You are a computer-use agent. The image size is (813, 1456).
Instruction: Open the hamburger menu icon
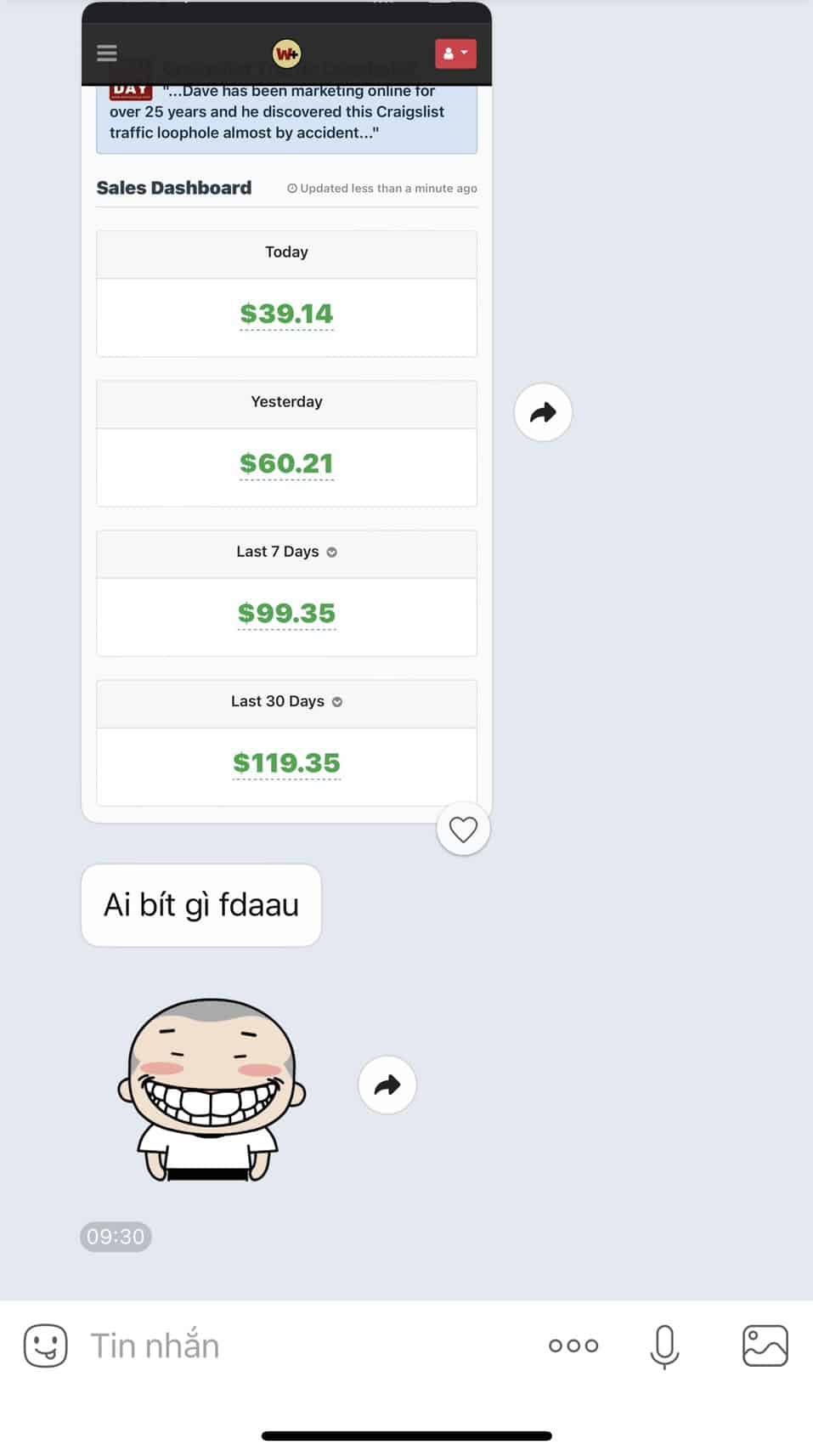click(x=107, y=54)
